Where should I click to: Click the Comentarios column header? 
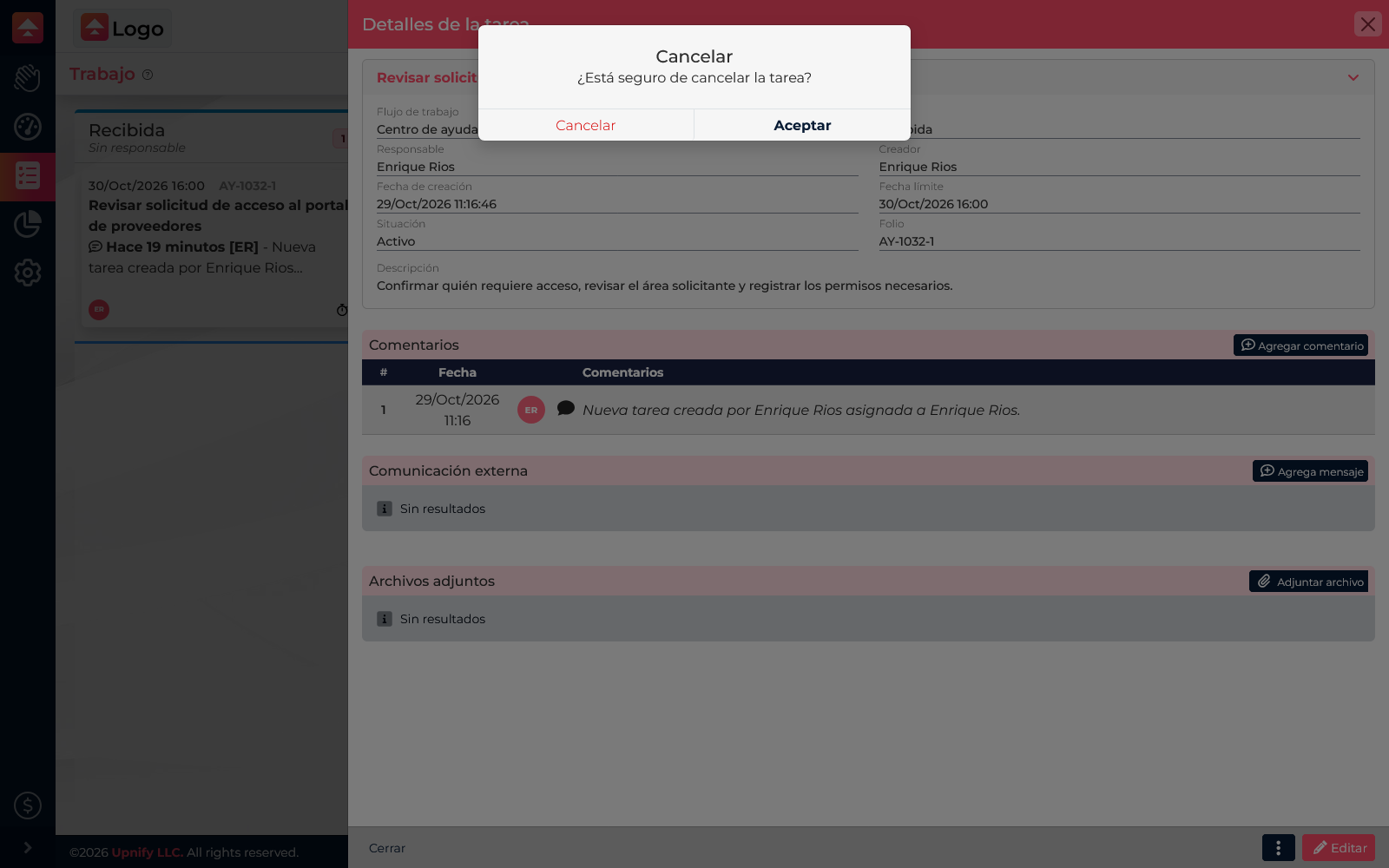(x=622, y=372)
